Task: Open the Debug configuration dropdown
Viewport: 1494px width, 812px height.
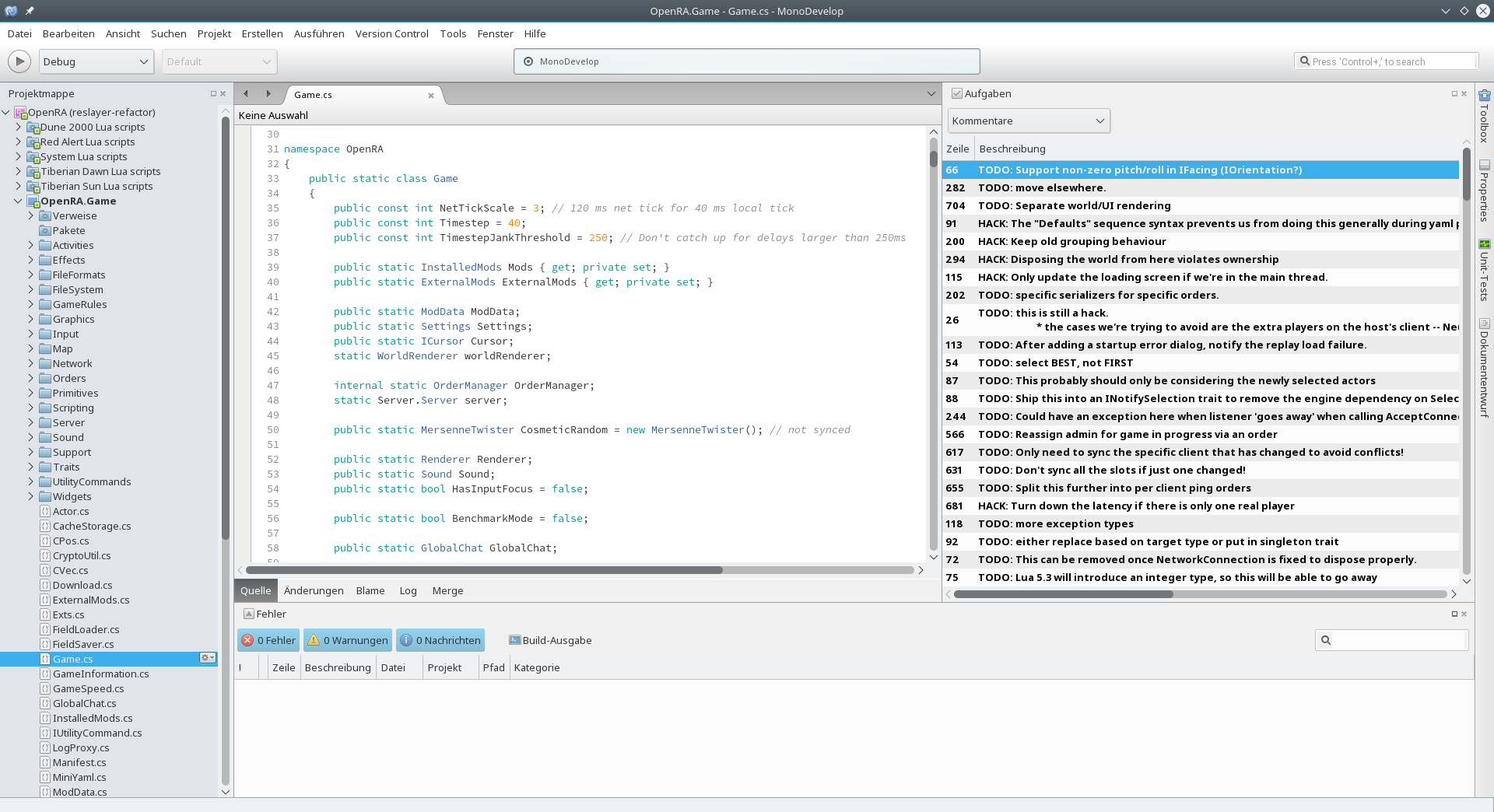Action: pyautogui.click(x=95, y=61)
